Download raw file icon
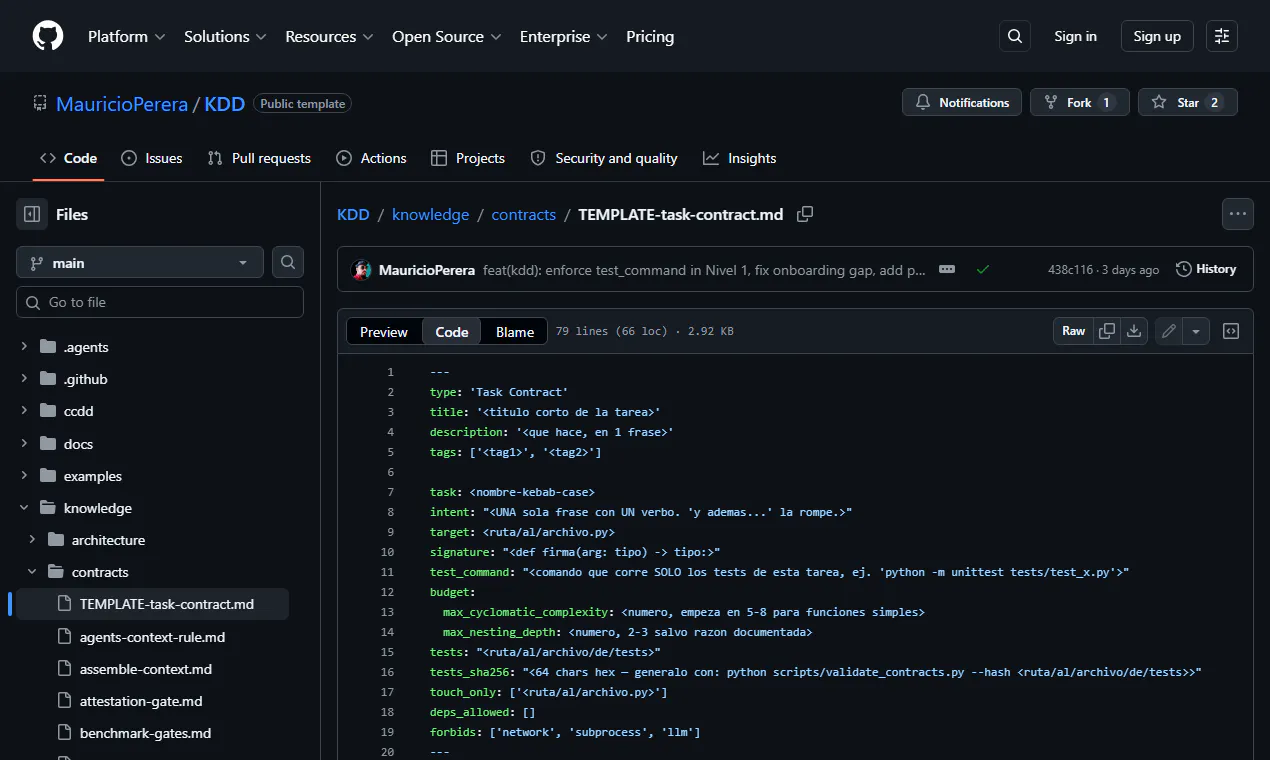 [x=1134, y=331]
